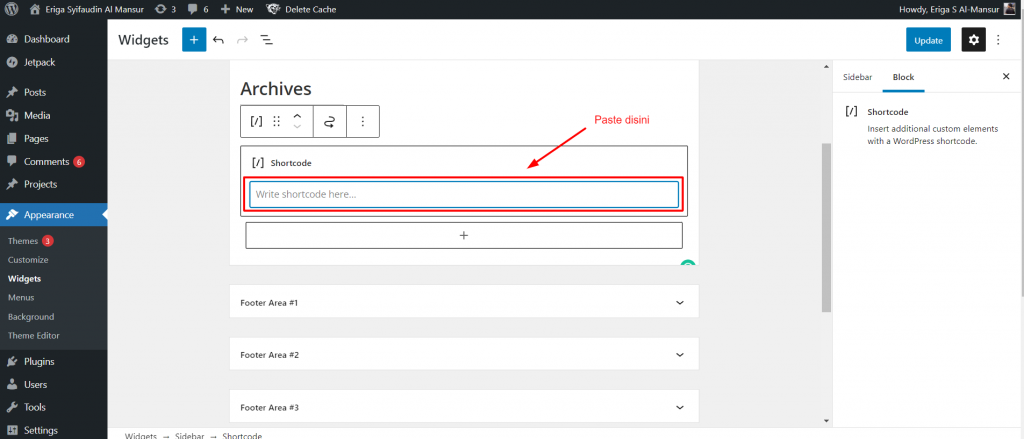Click the Undo arrow
Image resolution: width=1024 pixels, height=439 pixels.
coord(219,40)
